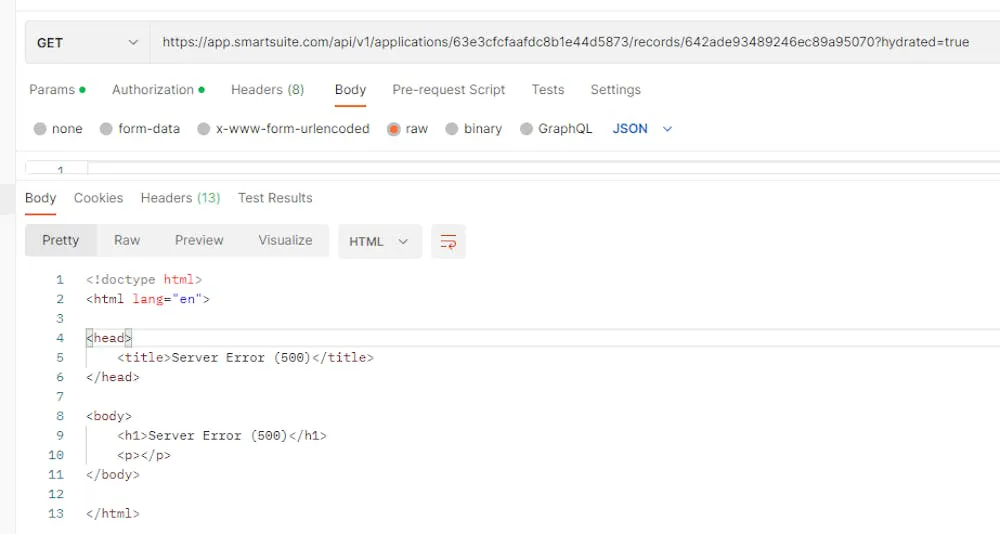Open the Visualize response view
Image resolution: width=1000 pixels, height=534 pixels.
[285, 241]
